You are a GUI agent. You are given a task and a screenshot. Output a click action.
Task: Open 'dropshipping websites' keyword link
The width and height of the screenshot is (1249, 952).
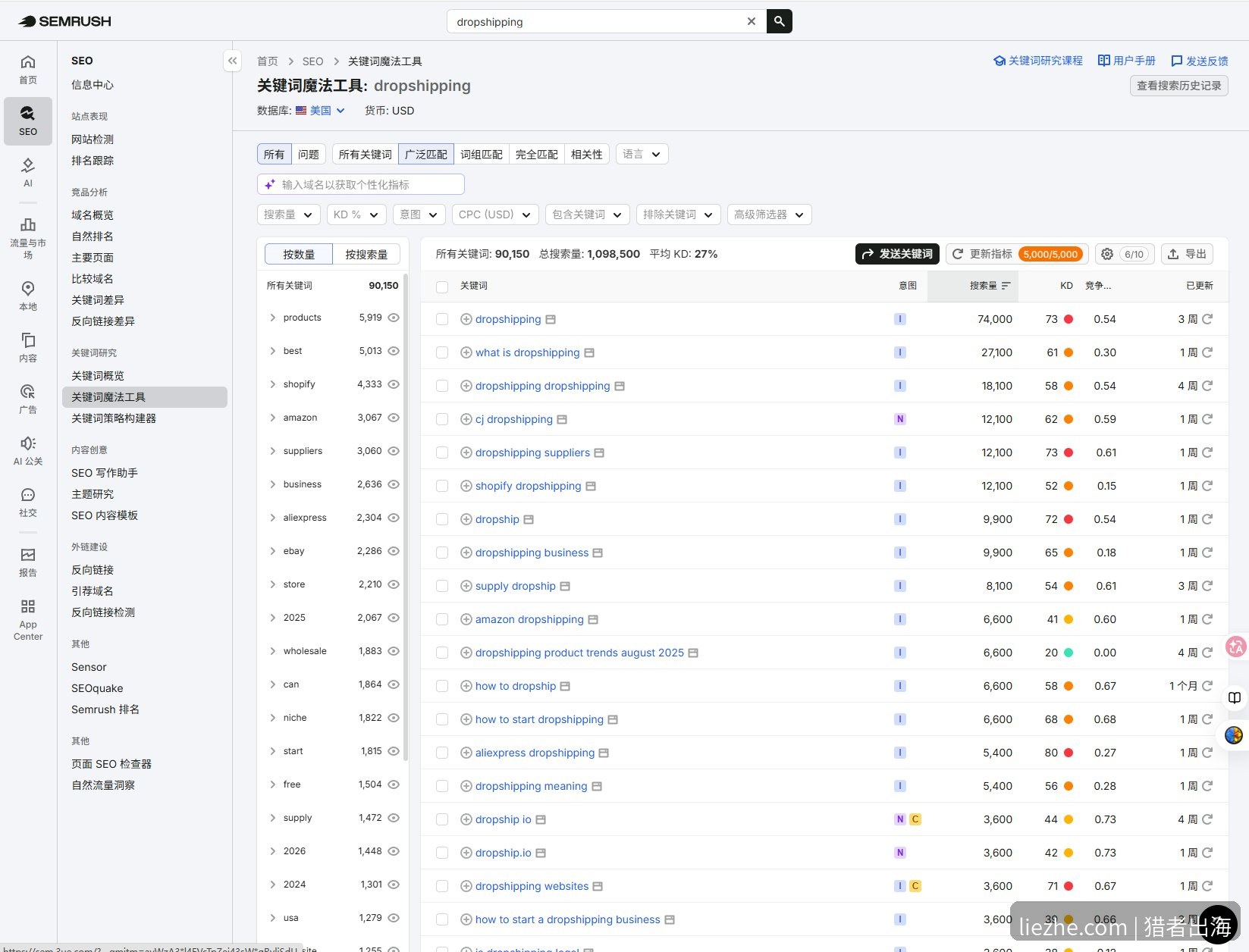(532, 886)
